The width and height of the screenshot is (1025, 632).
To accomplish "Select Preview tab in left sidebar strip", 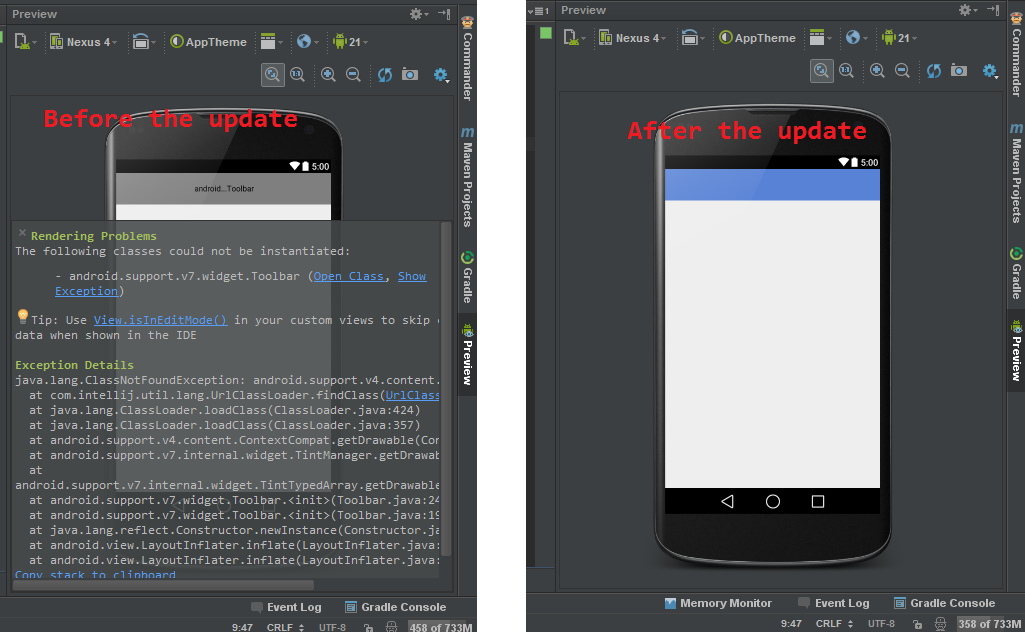I will tap(467, 356).
